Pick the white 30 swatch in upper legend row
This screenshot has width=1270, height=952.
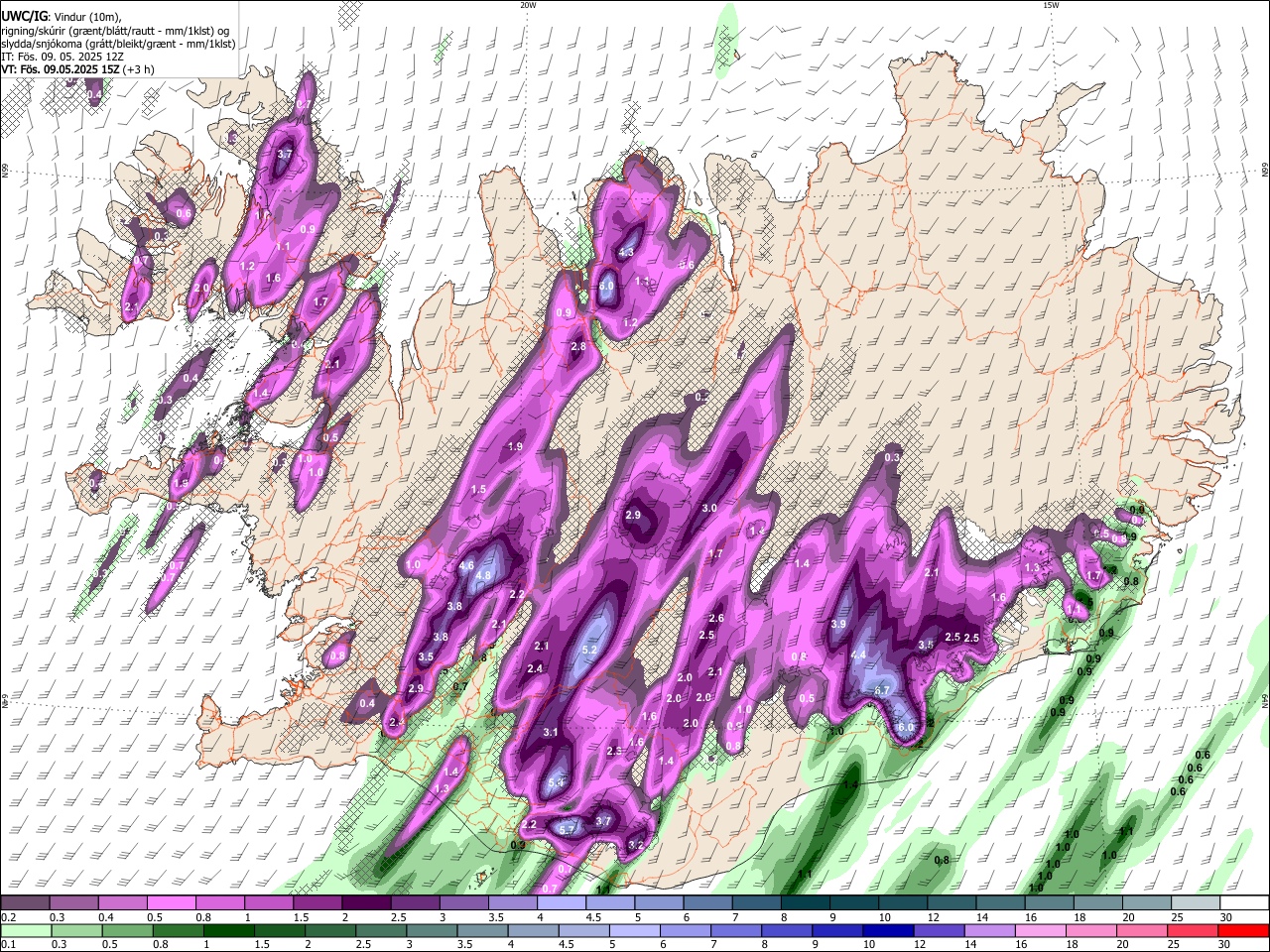click(1244, 903)
